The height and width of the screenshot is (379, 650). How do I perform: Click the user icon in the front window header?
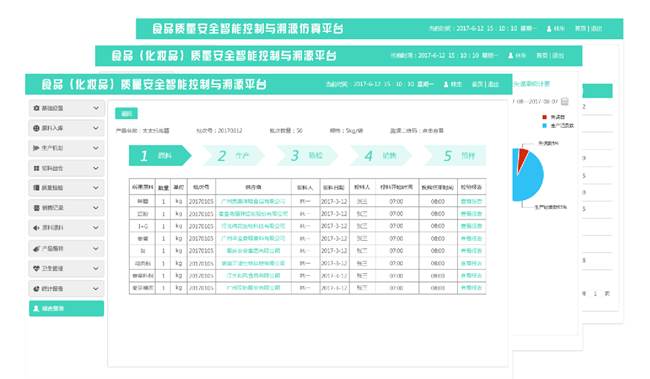[446, 84]
